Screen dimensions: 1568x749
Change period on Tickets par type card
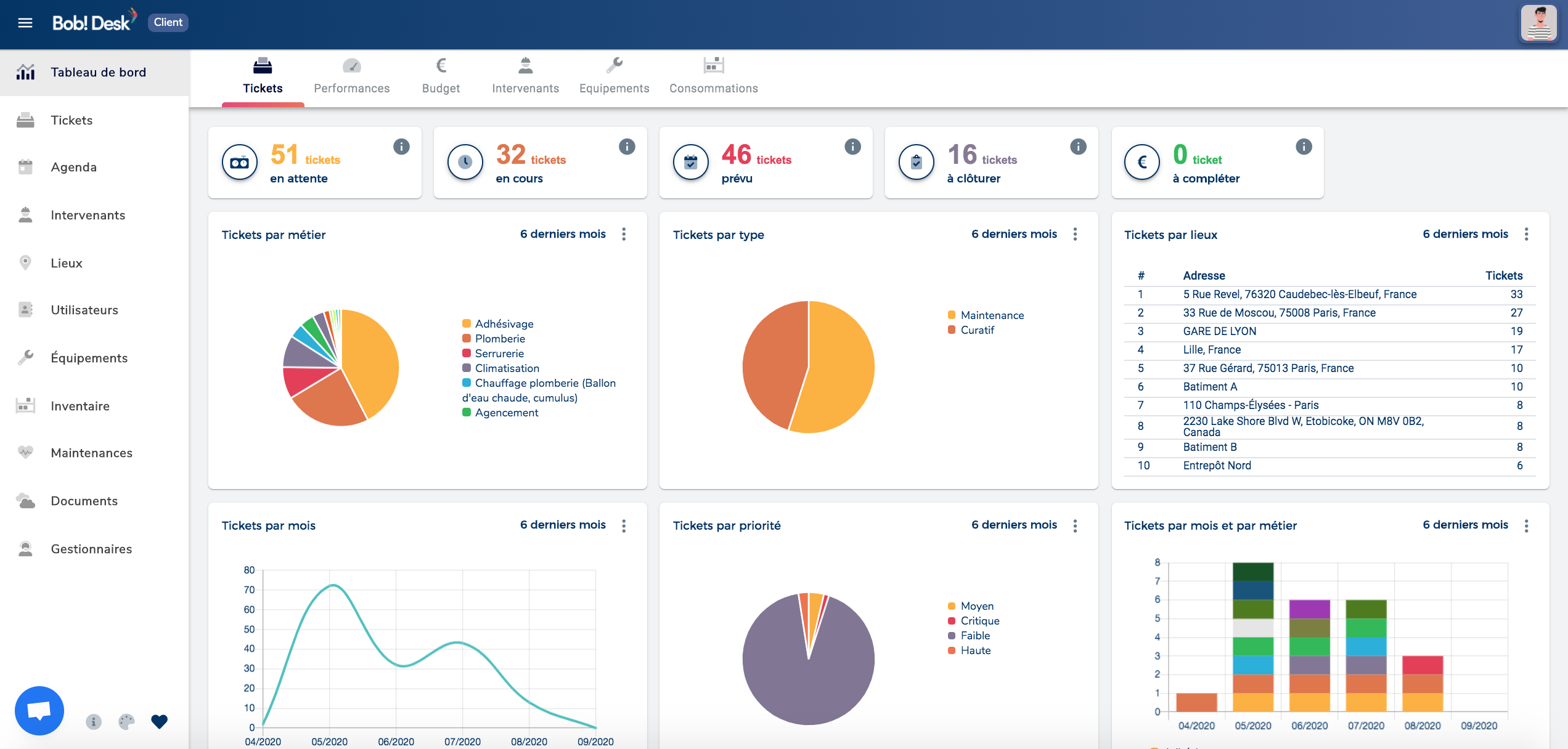click(x=1014, y=234)
